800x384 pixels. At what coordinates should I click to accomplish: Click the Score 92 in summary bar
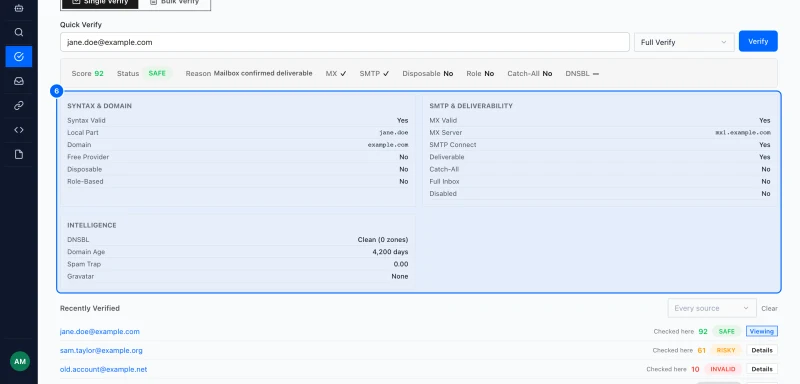tap(87, 73)
